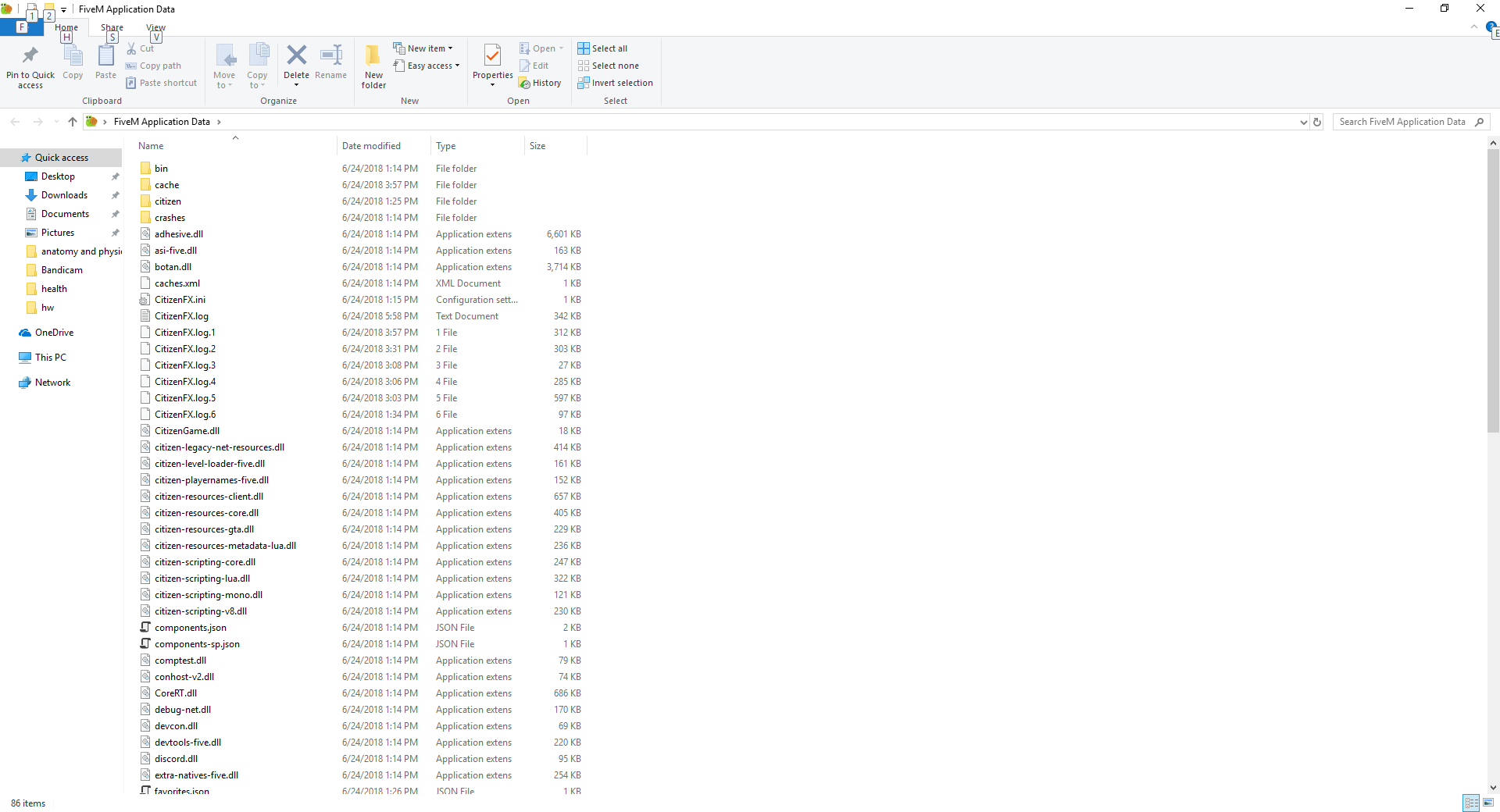Open the View ribbon tab
The width and height of the screenshot is (1500, 812).
[x=155, y=27]
